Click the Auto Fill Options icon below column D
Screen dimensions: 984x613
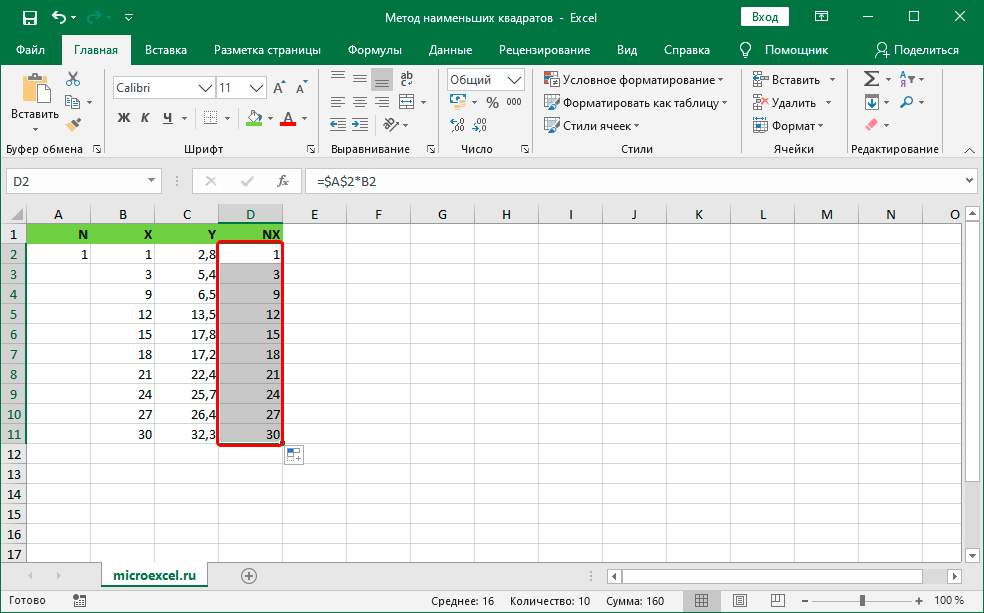(x=294, y=455)
